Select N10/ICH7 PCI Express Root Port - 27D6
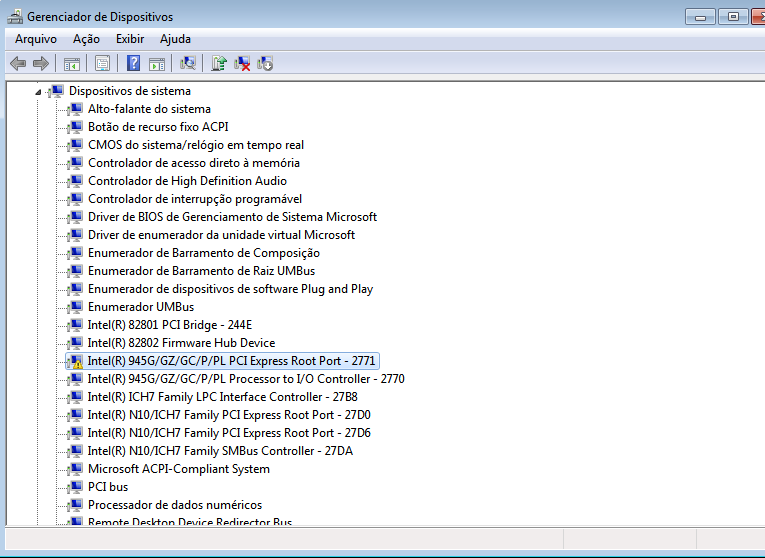The height and width of the screenshot is (558, 765). [x=229, y=433]
